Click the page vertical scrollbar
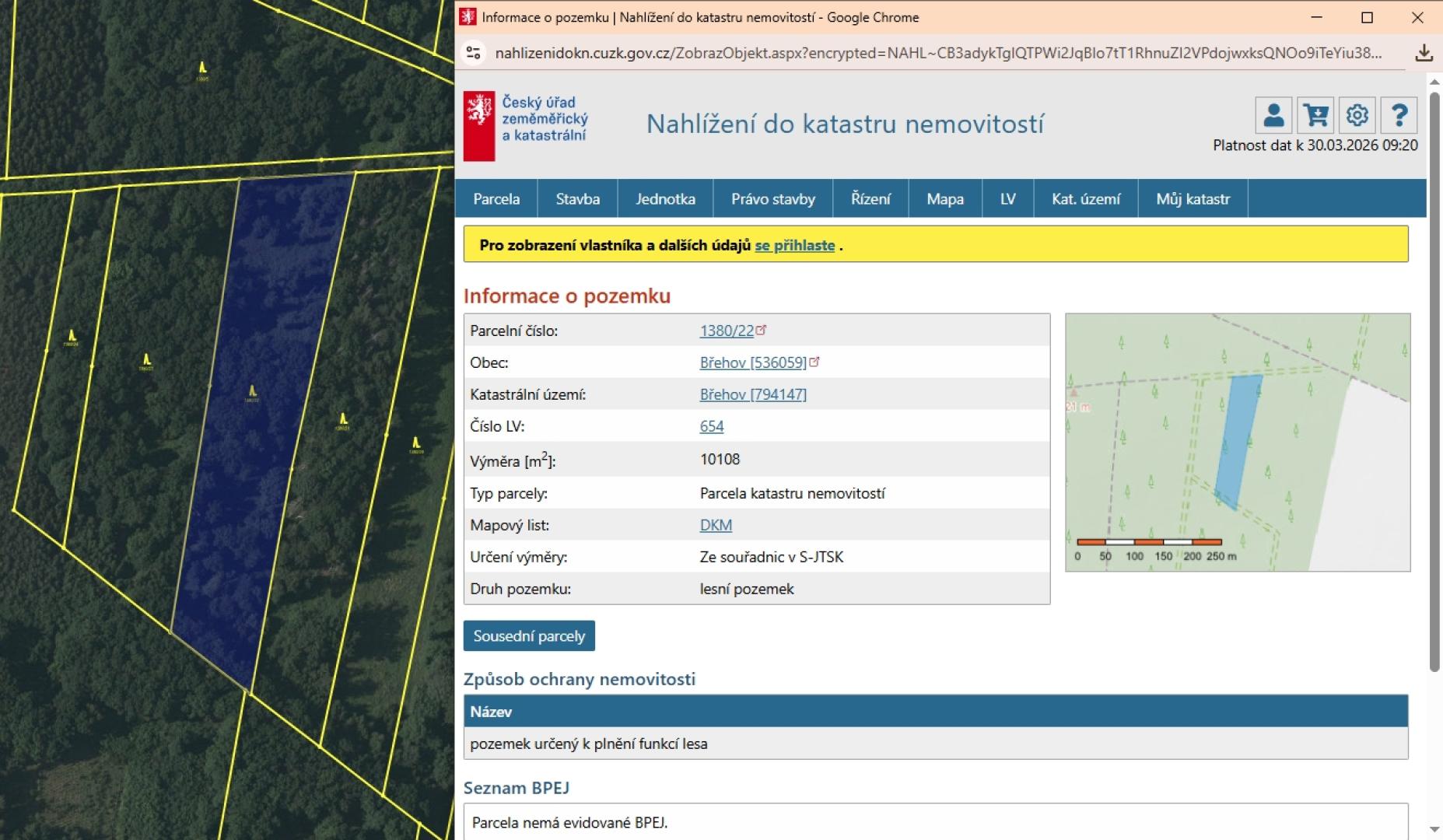The height and width of the screenshot is (840, 1443). tap(1434, 389)
